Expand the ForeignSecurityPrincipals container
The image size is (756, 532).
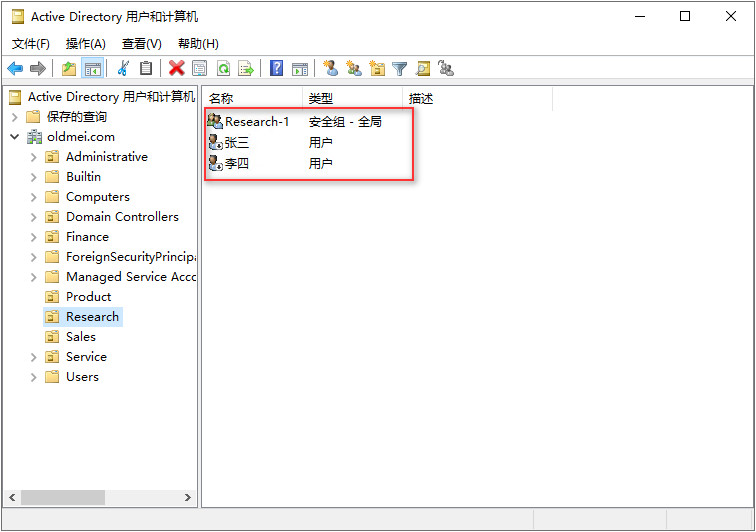tap(33, 257)
